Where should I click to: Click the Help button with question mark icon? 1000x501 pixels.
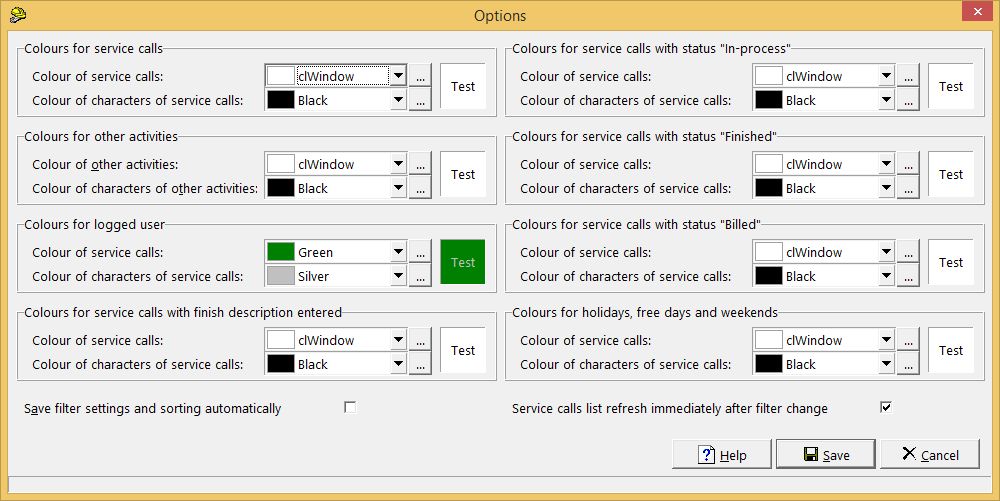(722, 455)
